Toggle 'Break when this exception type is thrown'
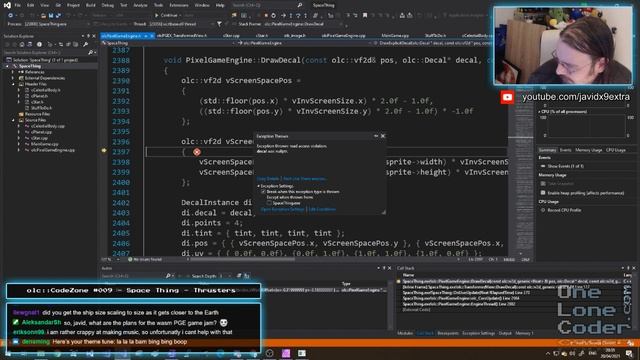 [263, 191]
